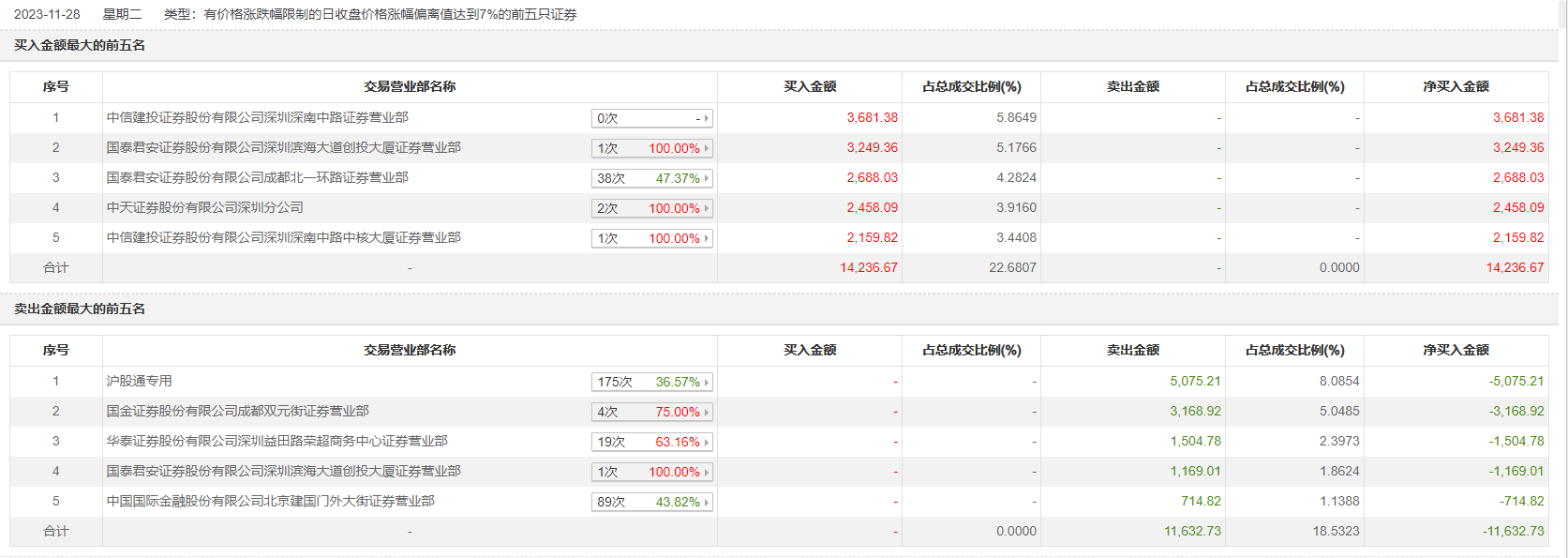Click the arrow icon beside 89次 43.82%

click(x=707, y=502)
